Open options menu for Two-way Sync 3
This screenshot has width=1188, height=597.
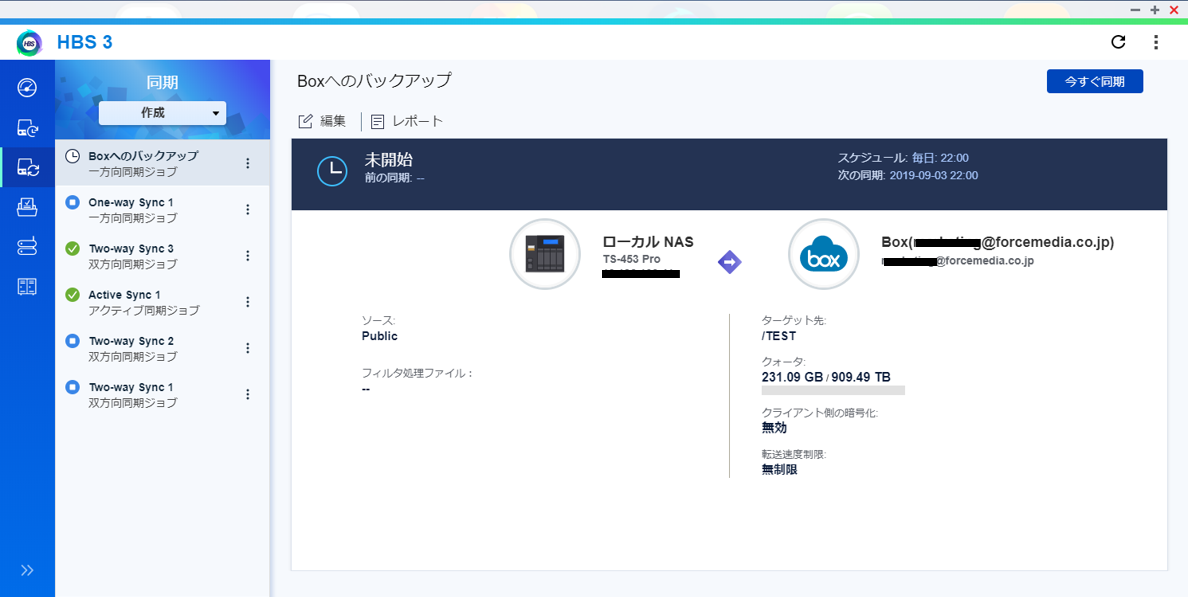(248, 256)
